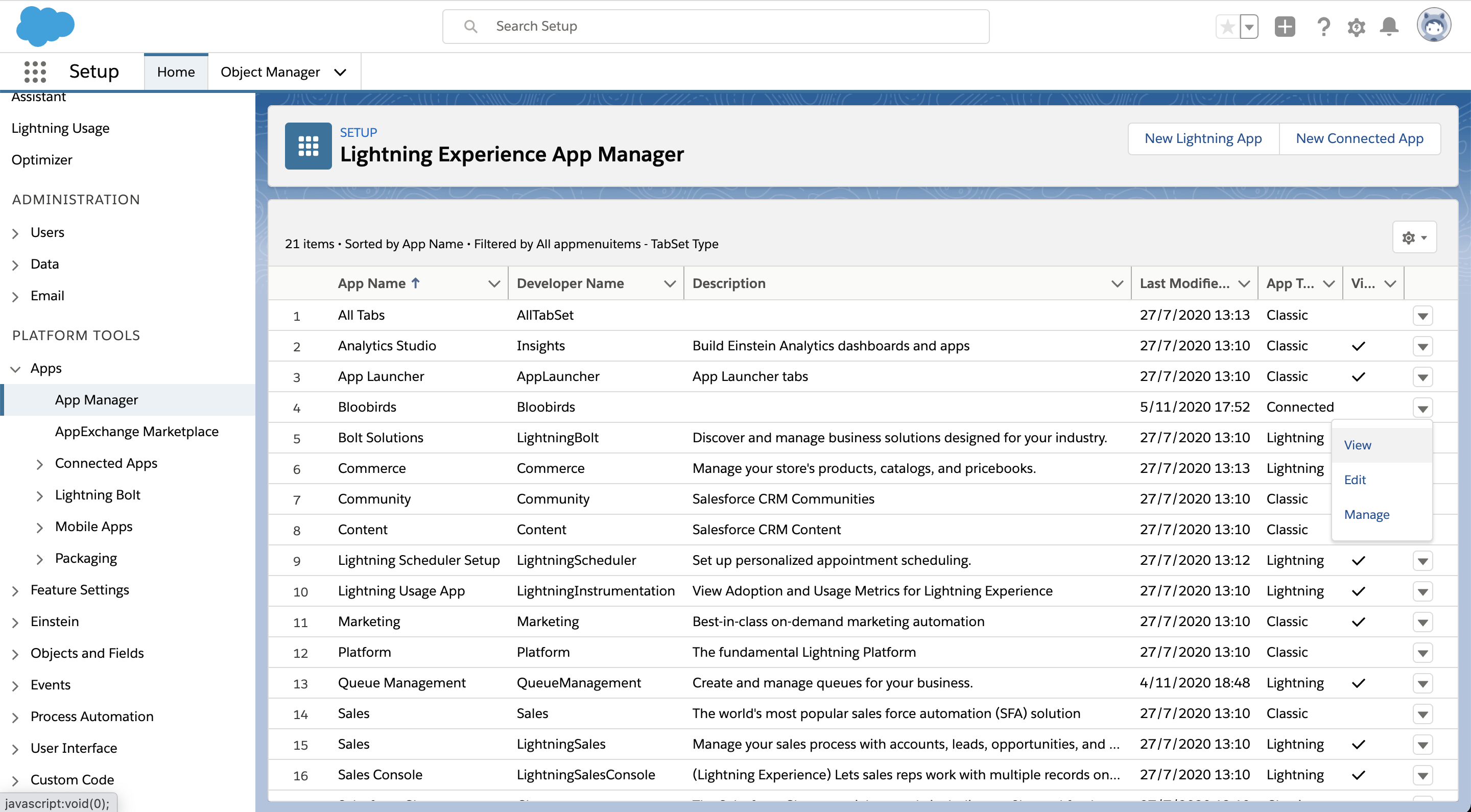Image resolution: width=1471 pixels, height=812 pixels.
Task: Open AppExchange Marketplace link
Action: (x=136, y=432)
